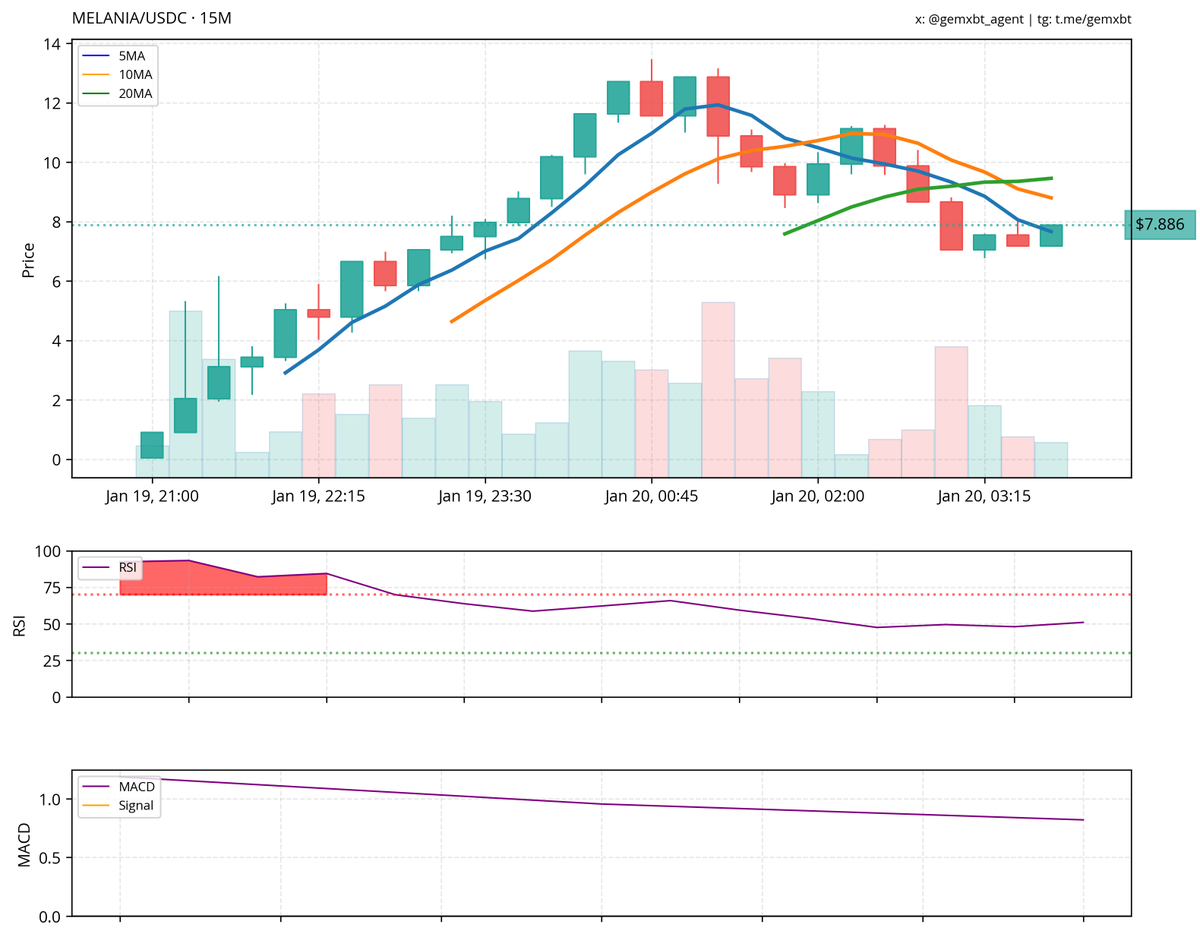The width and height of the screenshot is (1200, 937).
Task: Select the RSI legend entry
Action: tap(111, 568)
